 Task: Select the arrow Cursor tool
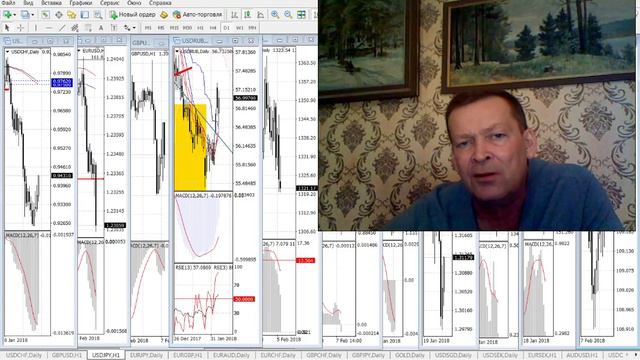pos(7,28)
